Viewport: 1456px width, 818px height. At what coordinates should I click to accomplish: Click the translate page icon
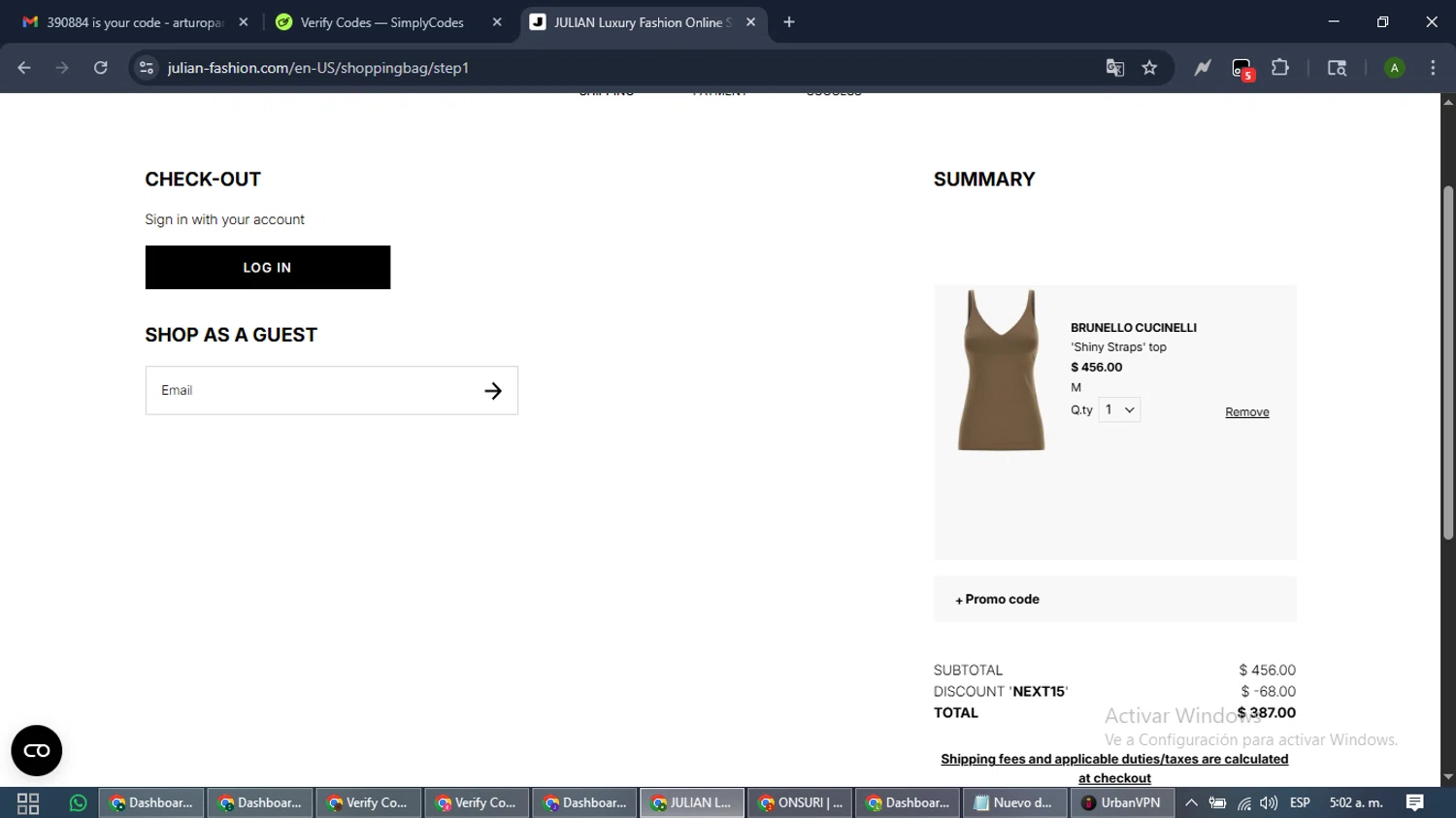coord(1114,68)
